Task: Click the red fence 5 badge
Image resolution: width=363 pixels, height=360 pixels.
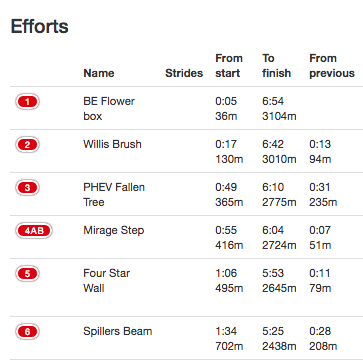Action: pyautogui.click(x=27, y=274)
